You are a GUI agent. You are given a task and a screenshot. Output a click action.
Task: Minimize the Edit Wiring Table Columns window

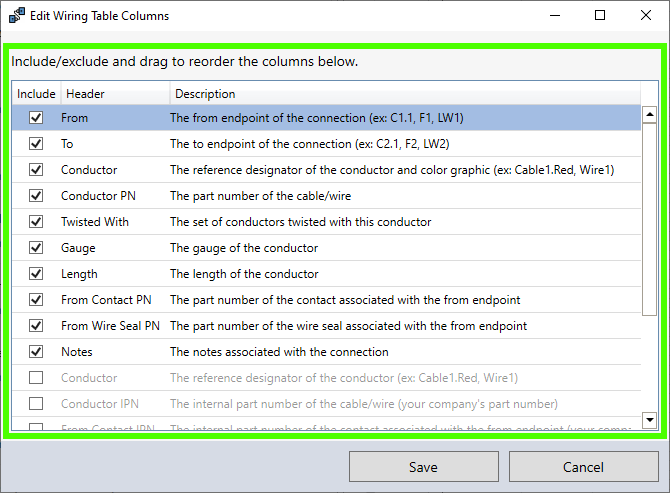click(x=555, y=15)
